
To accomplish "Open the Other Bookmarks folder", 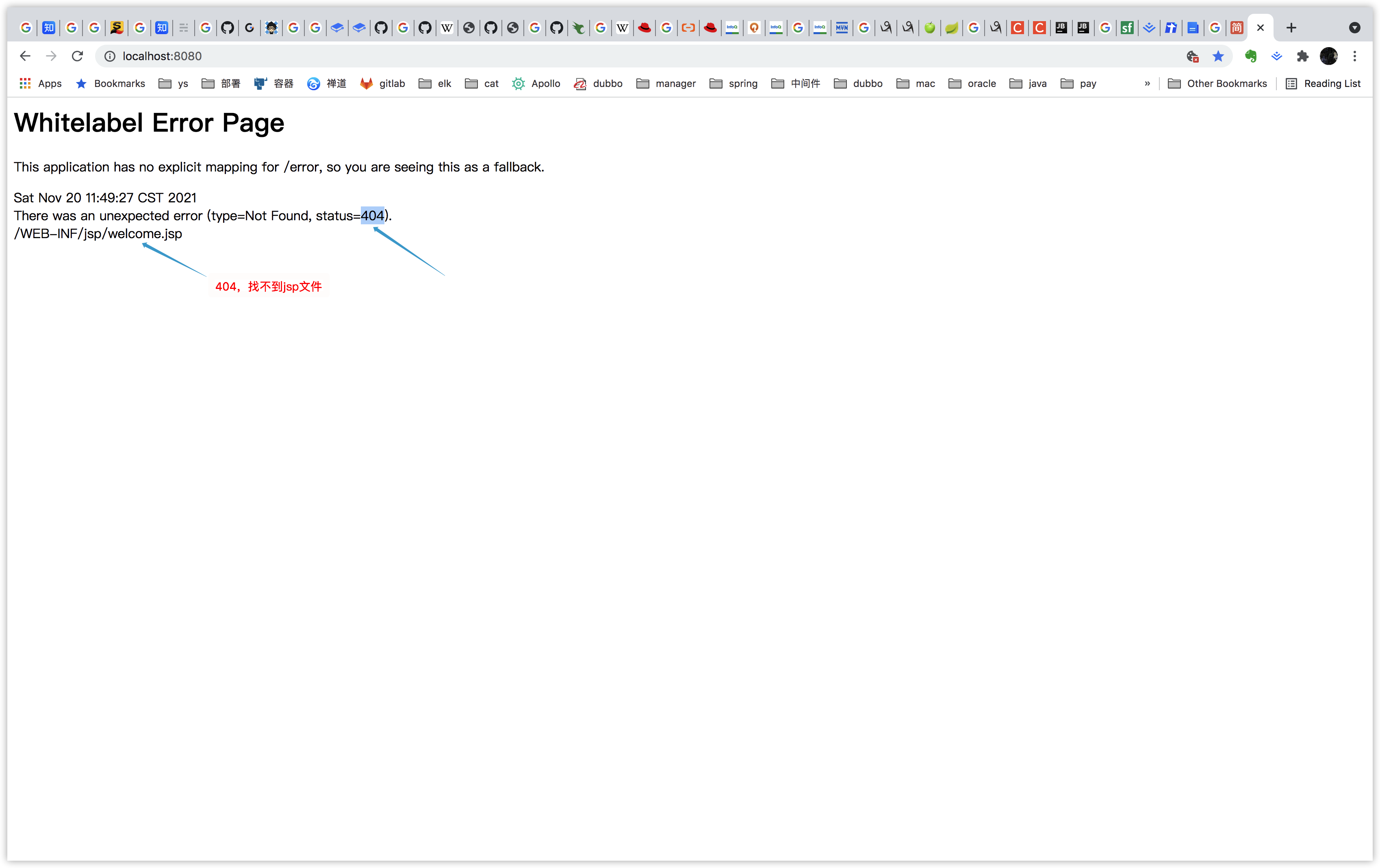I will click(1217, 84).
